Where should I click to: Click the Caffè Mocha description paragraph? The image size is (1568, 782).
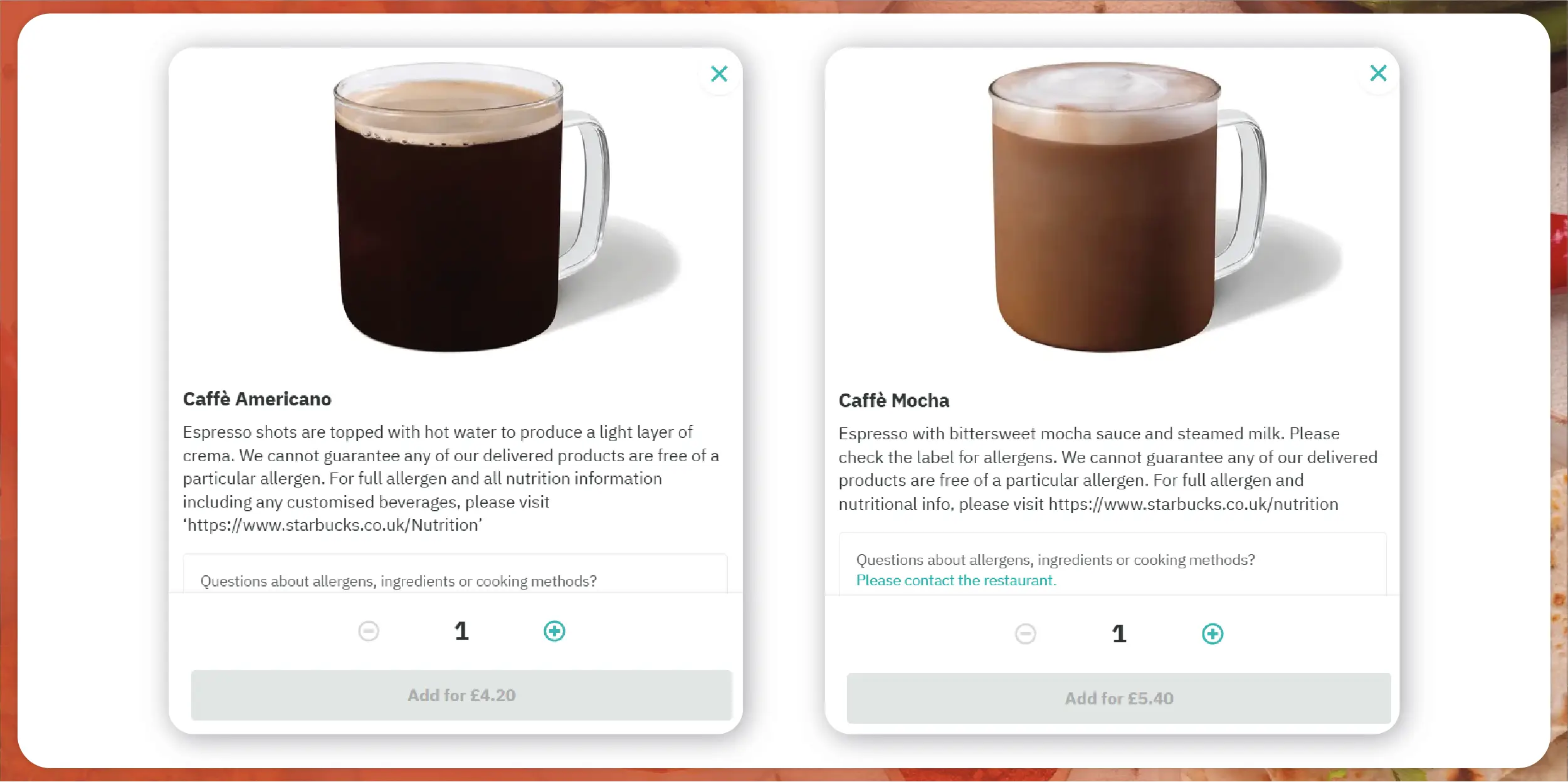coord(1108,469)
